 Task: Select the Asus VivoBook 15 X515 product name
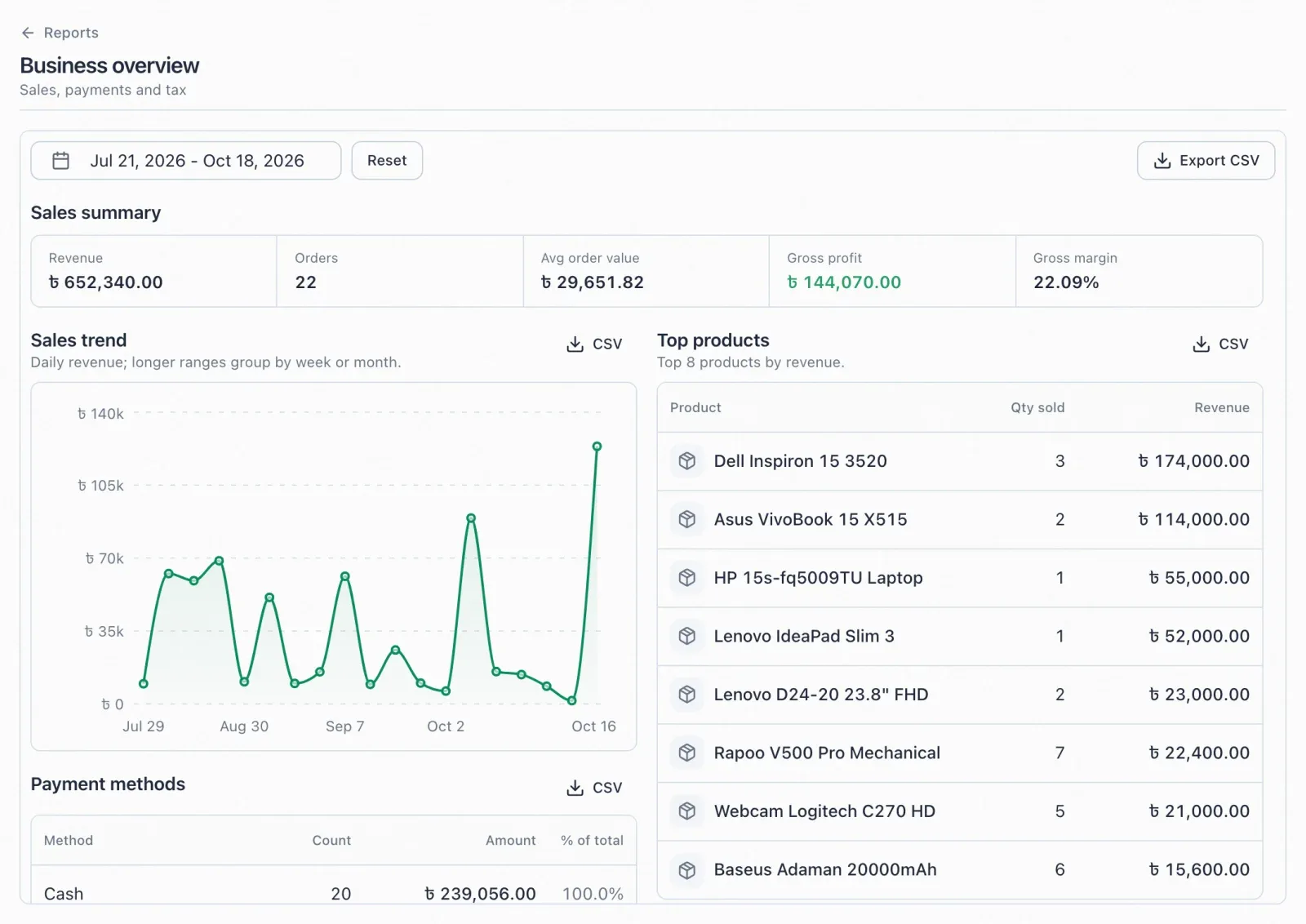(x=811, y=519)
